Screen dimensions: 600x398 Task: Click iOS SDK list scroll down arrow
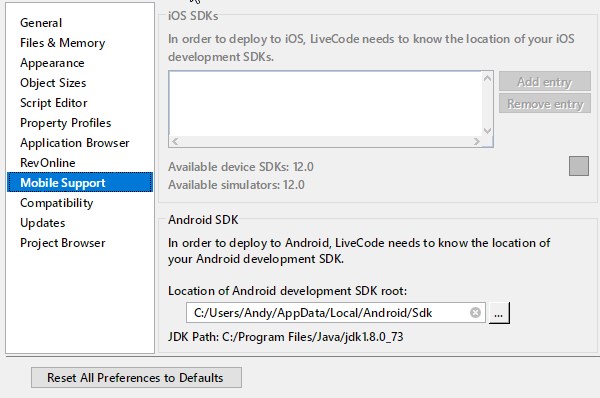click(487, 130)
